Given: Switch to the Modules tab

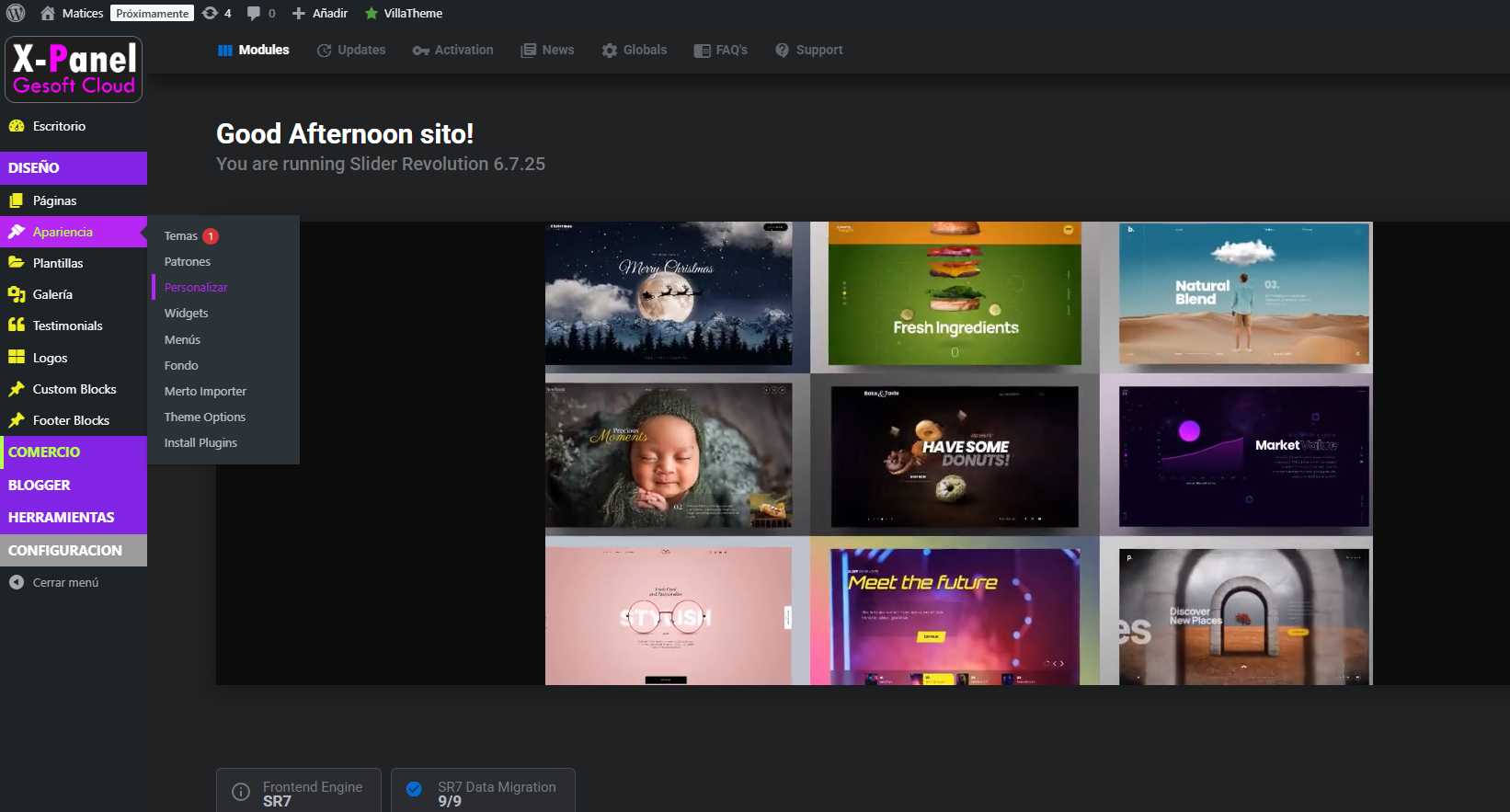Looking at the screenshot, I should tap(254, 50).
